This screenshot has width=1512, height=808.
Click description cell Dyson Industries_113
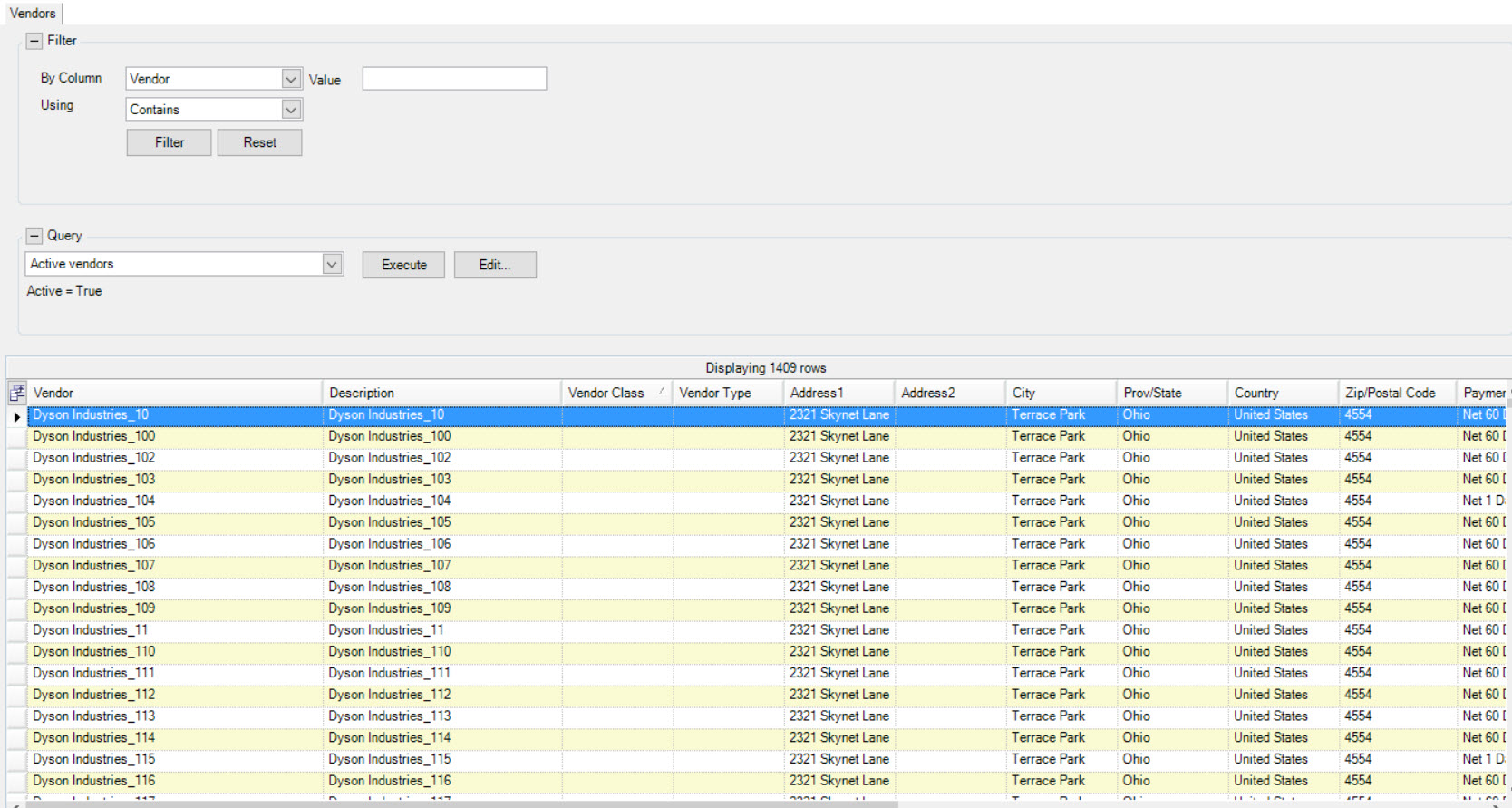(x=441, y=716)
